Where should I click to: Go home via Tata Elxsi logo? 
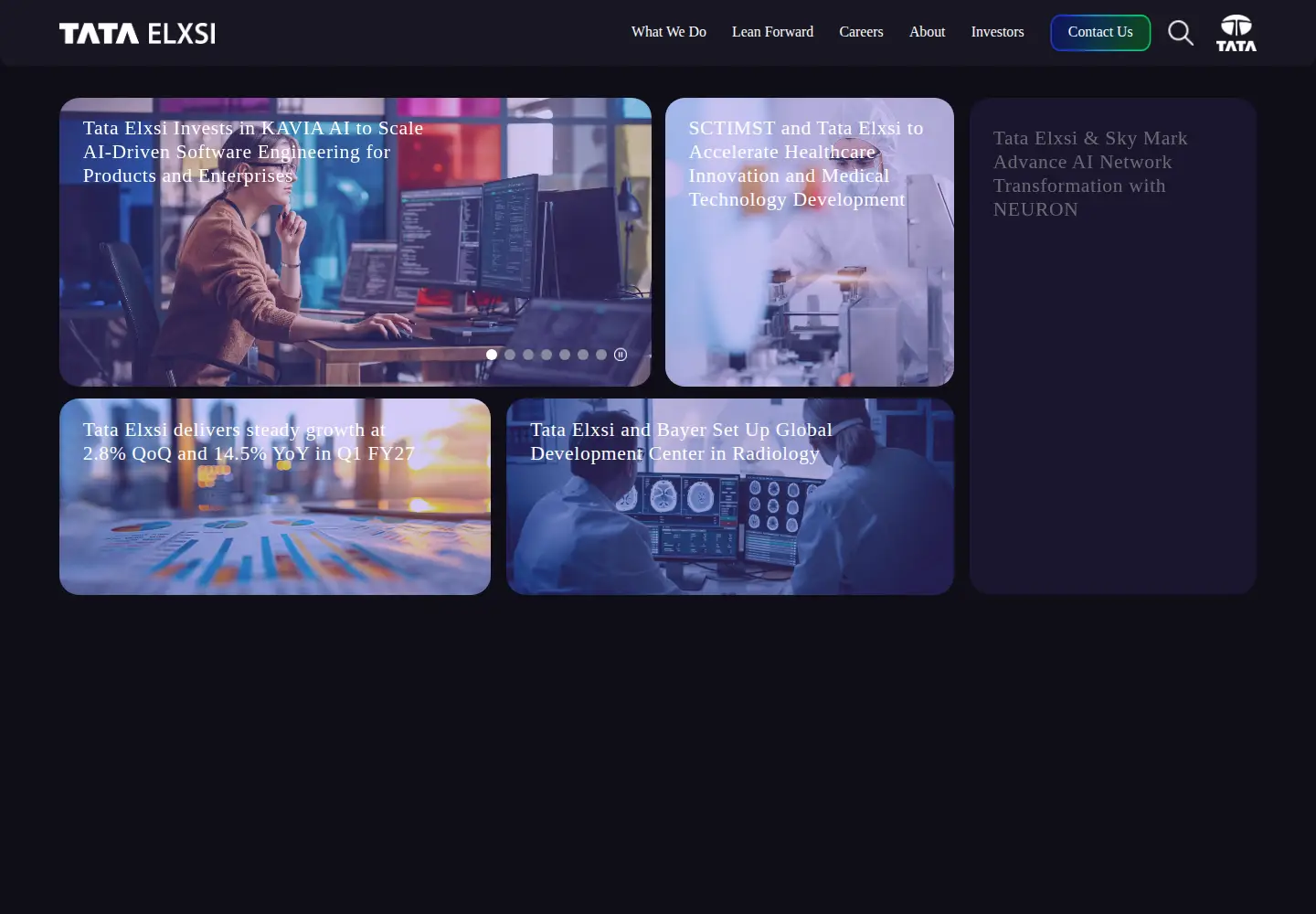point(137,34)
